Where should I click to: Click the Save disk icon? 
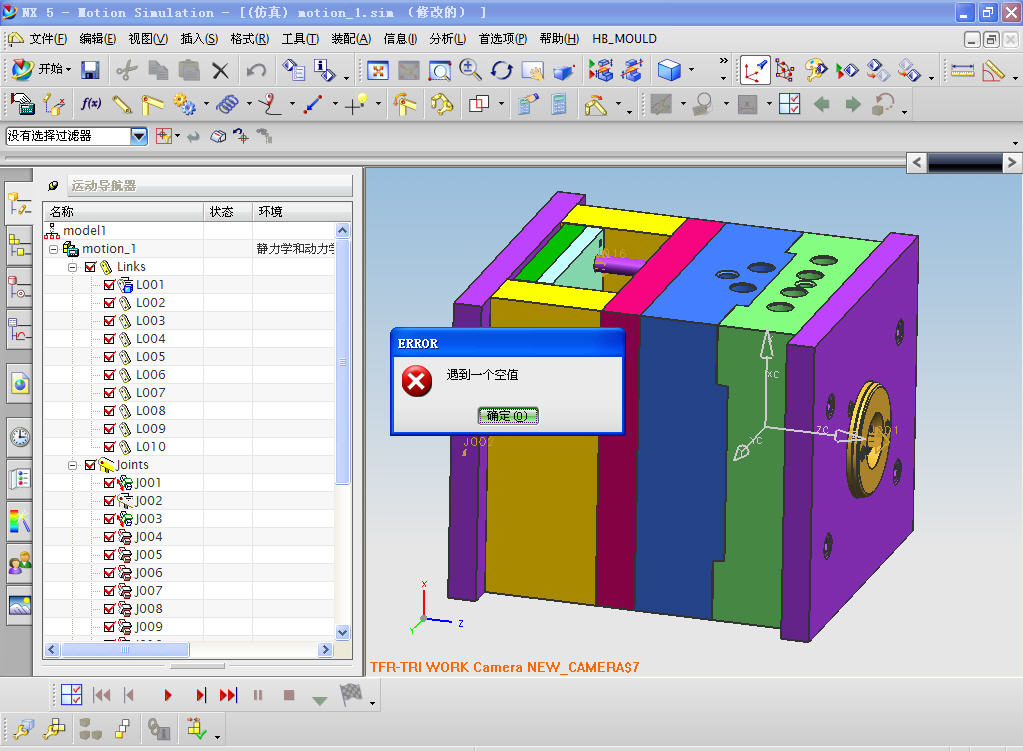pyautogui.click(x=90, y=70)
